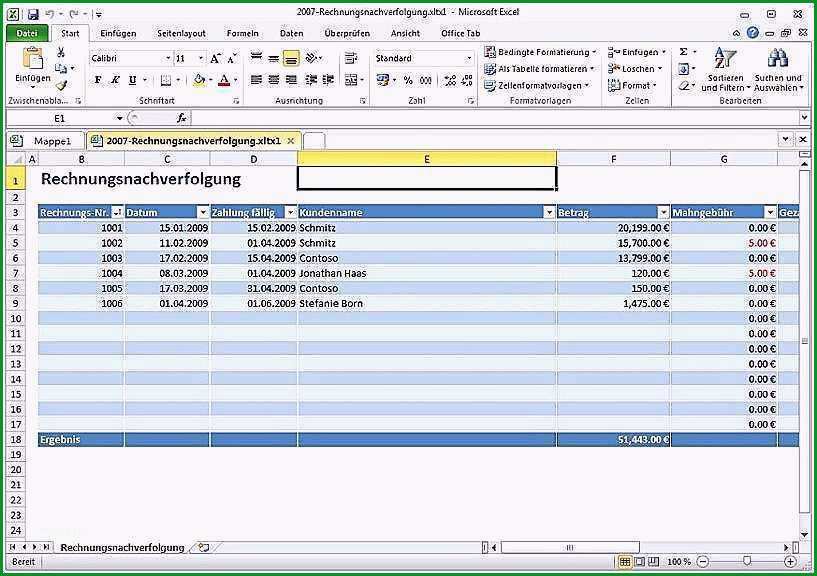
Task: Toggle italic with the K button
Action: click(x=115, y=80)
